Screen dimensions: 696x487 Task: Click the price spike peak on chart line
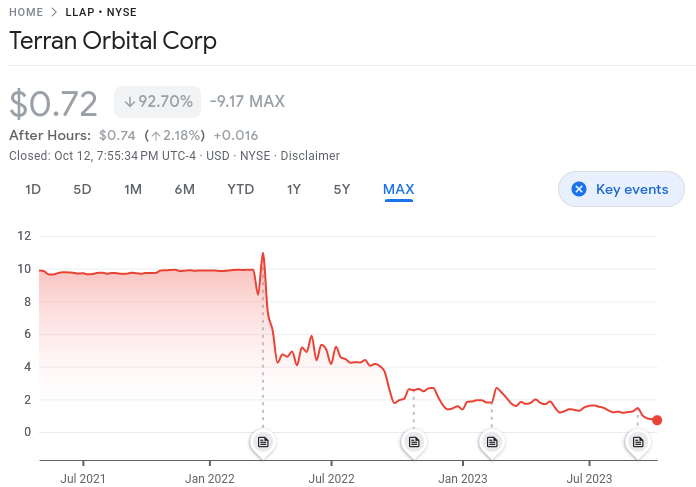coord(263,253)
